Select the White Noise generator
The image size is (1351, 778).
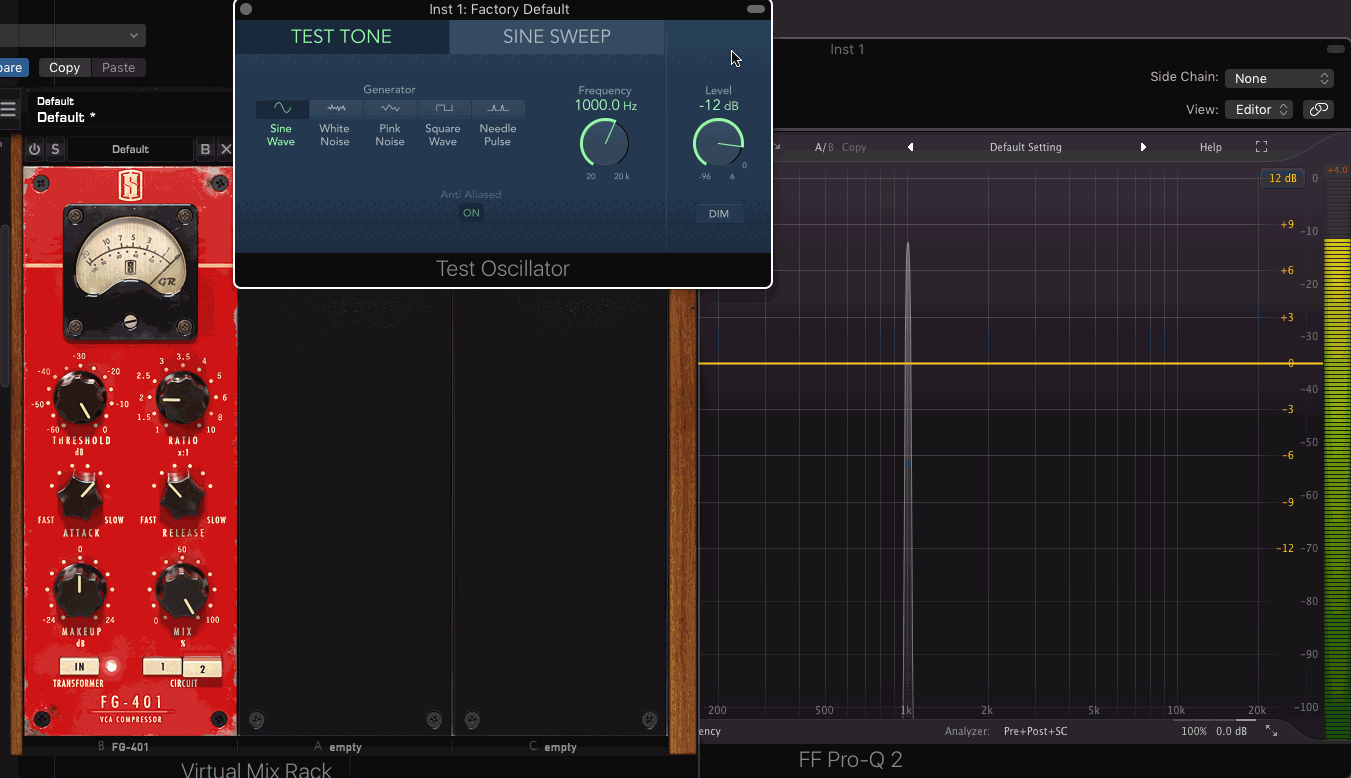[x=335, y=123]
